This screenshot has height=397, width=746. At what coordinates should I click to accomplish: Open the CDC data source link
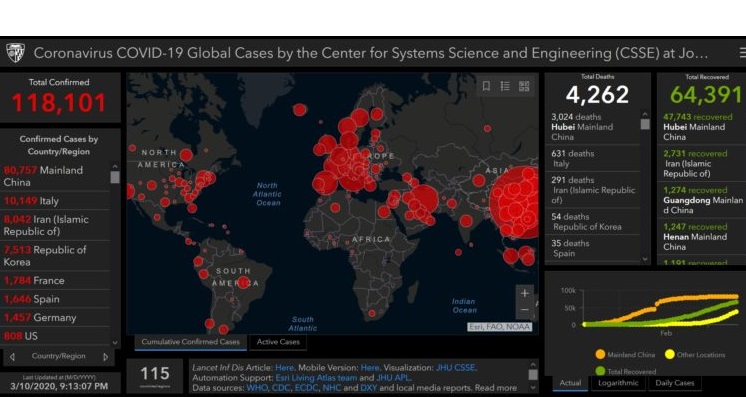click(x=282, y=388)
